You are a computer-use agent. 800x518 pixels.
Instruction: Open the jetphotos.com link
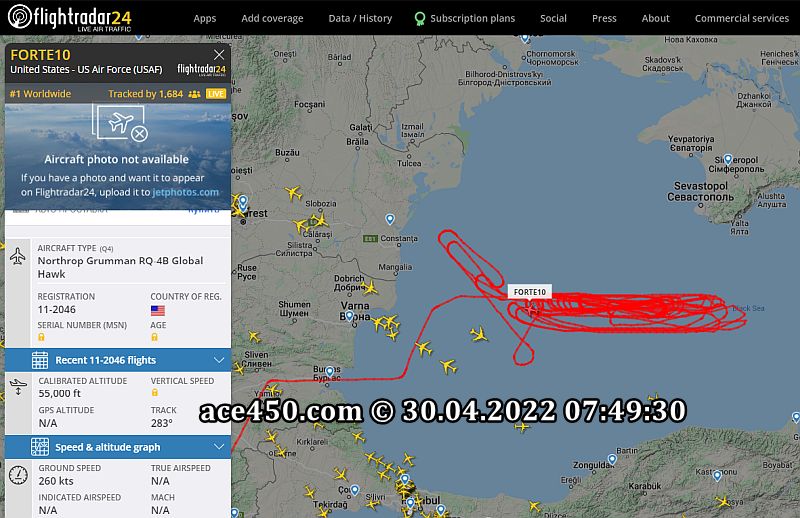click(x=186, y=192)
